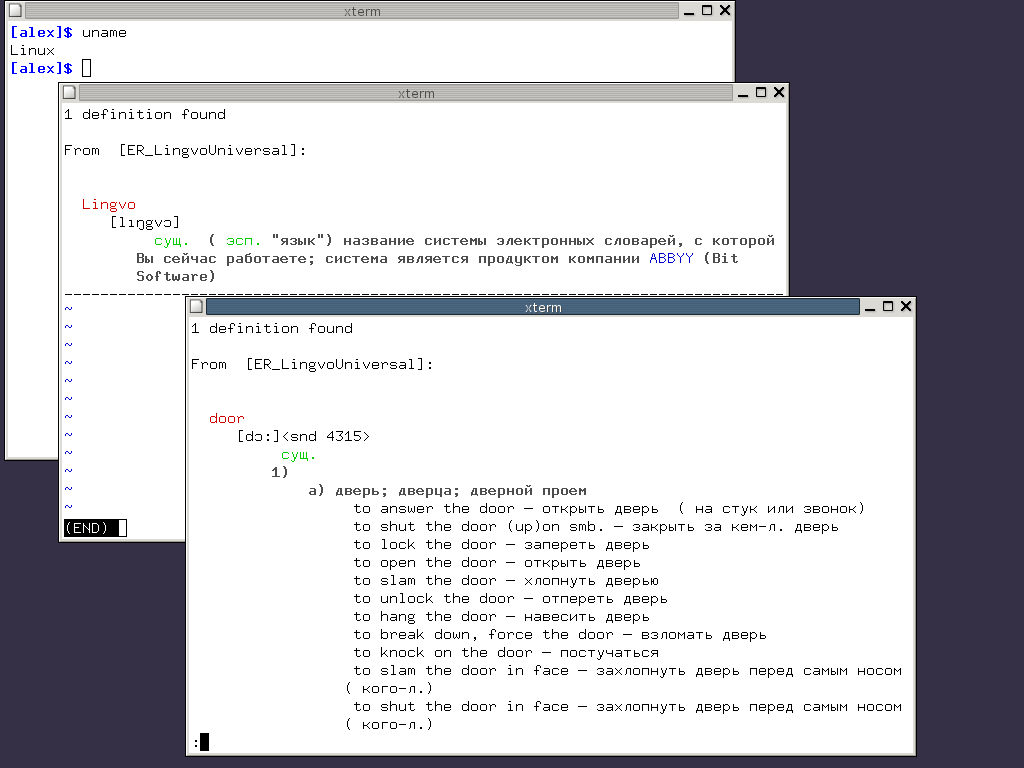
Task: Maximize the xterm window with the Lingvo definition
Action: tap(761, 93)
